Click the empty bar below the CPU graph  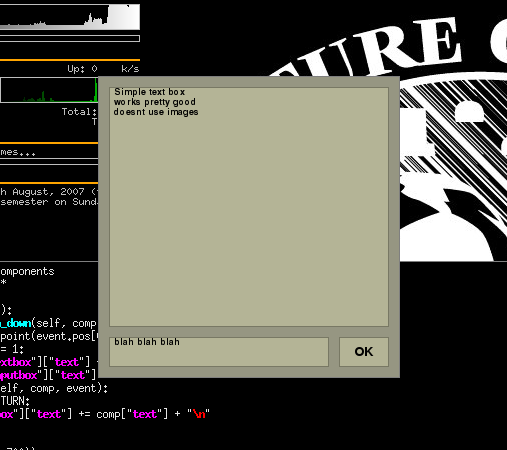click(x=70, y=39)
